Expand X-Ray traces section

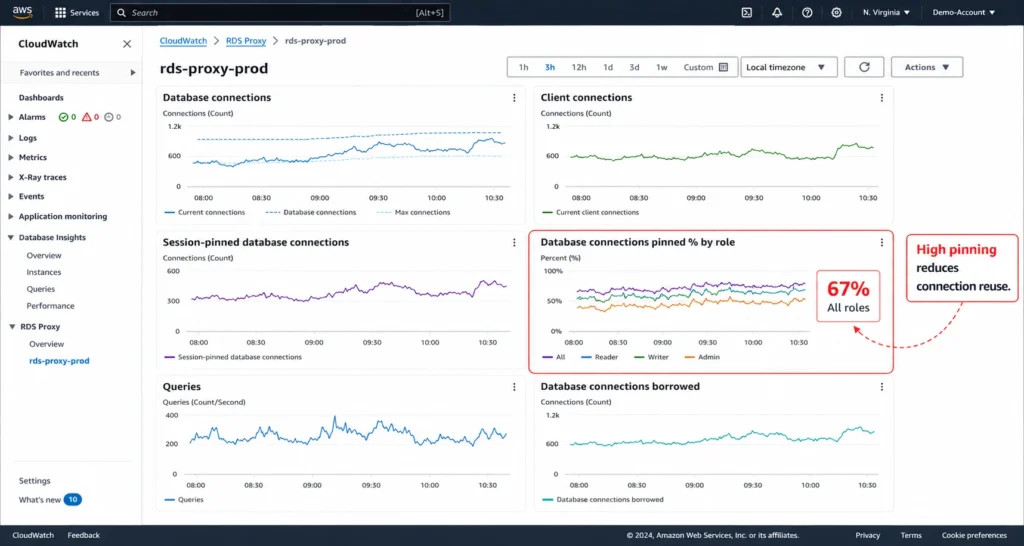point(11,177)
